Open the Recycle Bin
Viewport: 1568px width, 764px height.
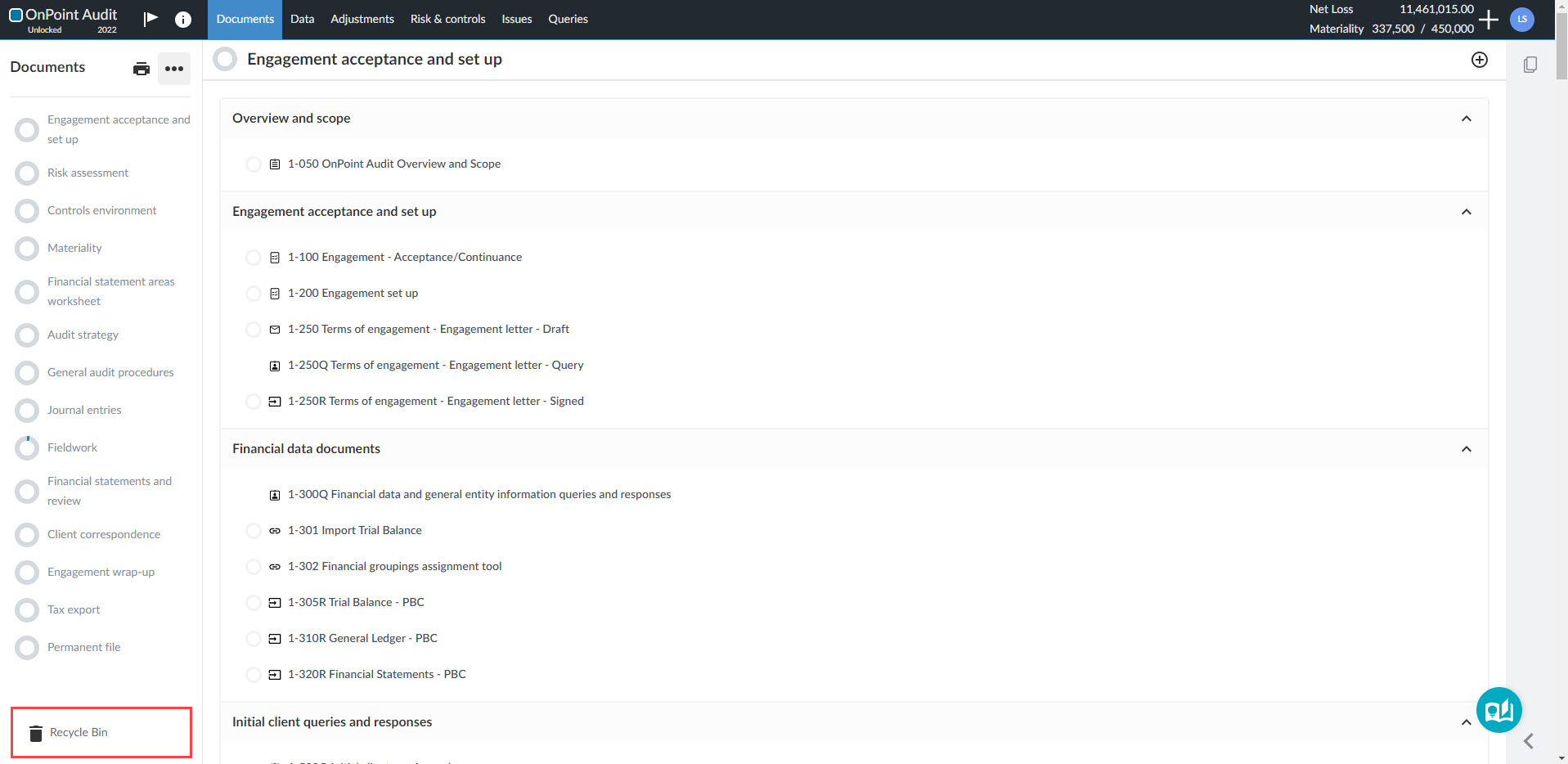coord(79,732)
